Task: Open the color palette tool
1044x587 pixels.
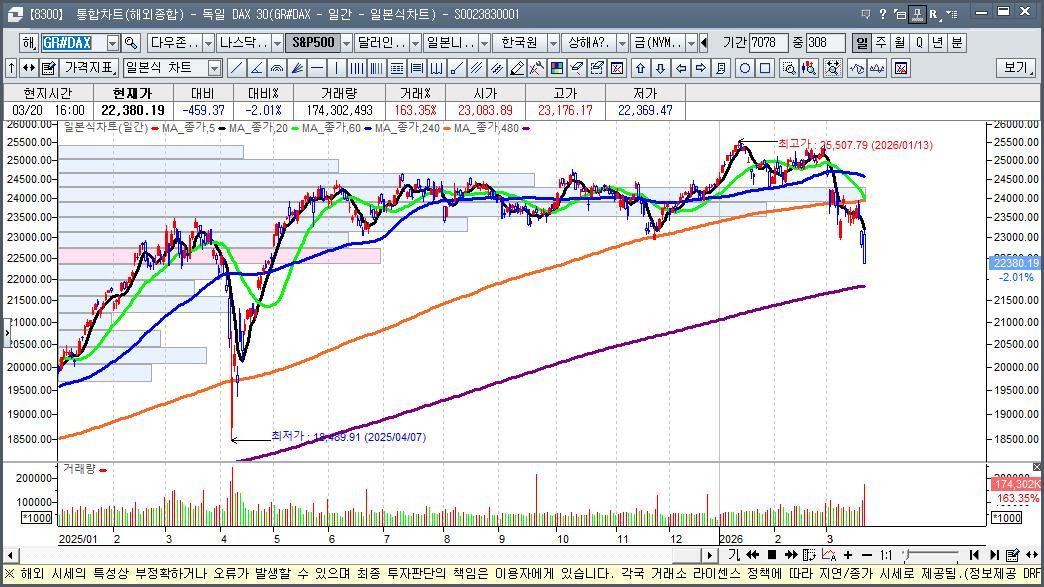Action: click(x=557, y=68)
